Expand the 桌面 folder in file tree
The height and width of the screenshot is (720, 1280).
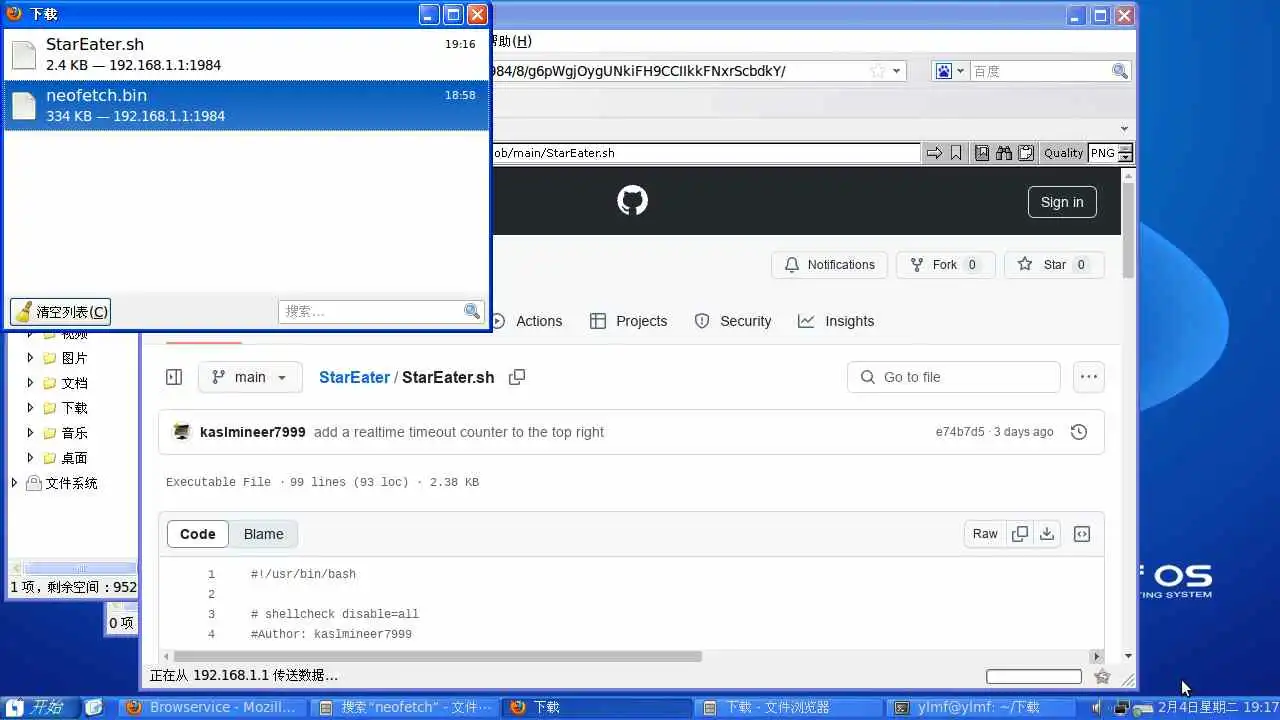pos(31,458)
